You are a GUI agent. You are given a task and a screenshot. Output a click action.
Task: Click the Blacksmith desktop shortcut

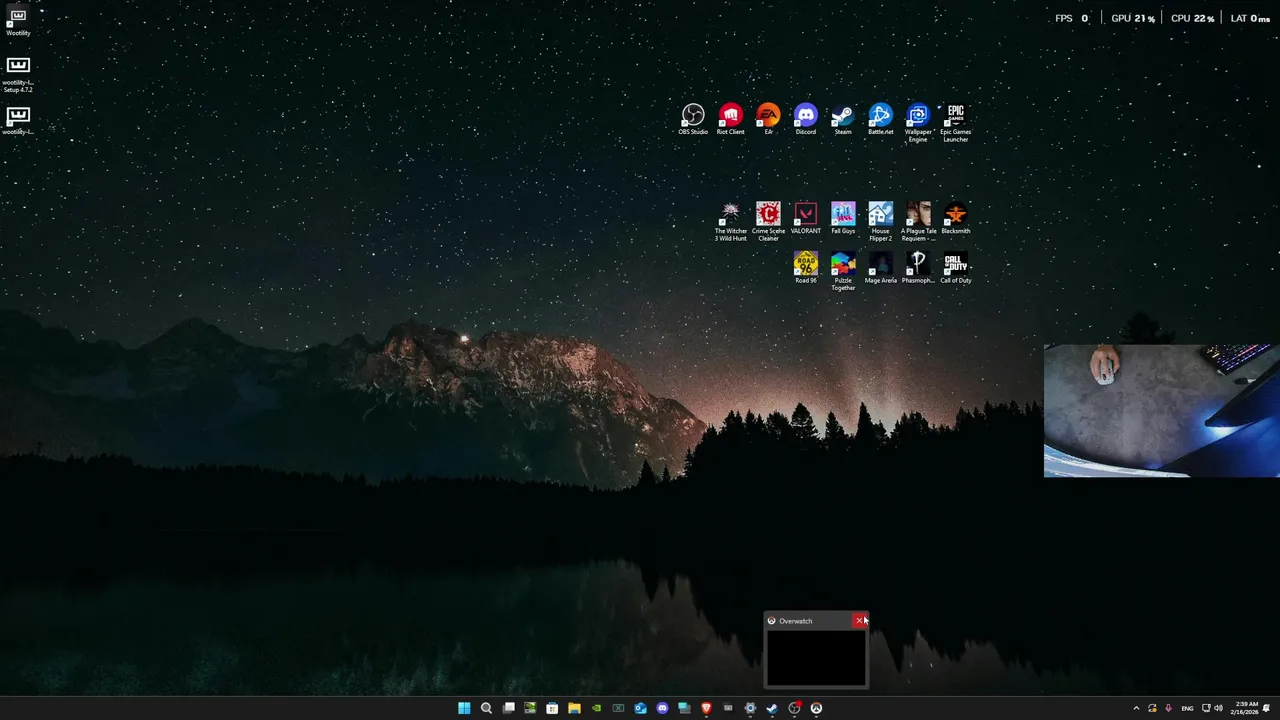(x=955, y=219)
